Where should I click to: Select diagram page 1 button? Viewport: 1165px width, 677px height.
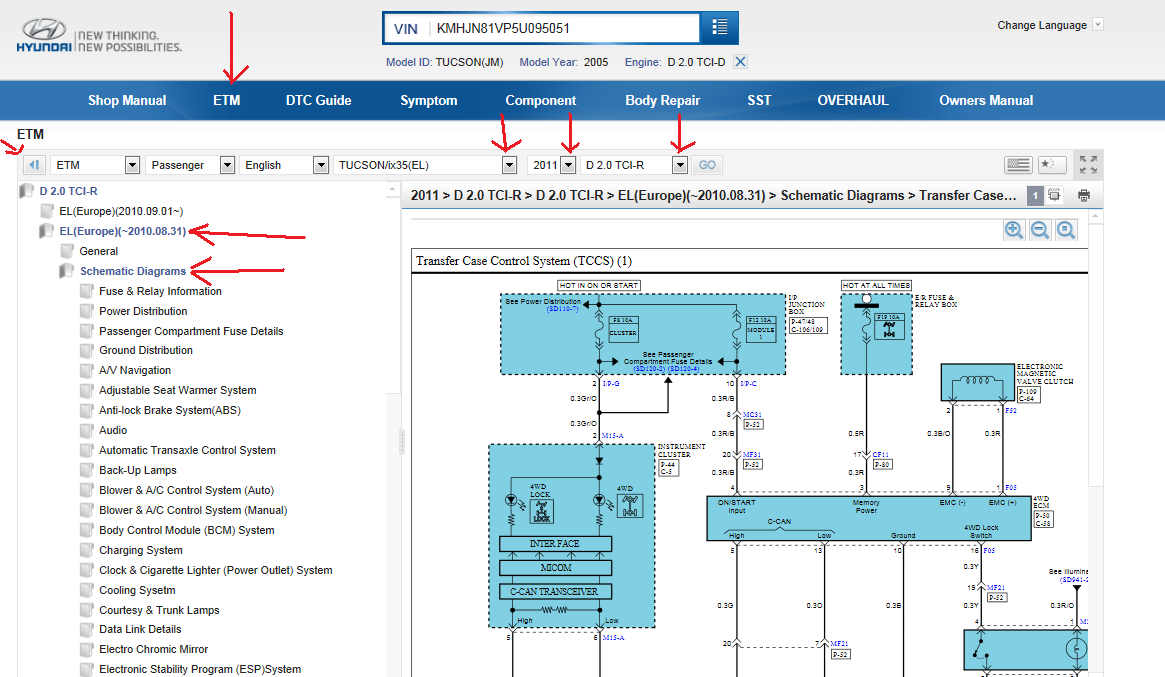click(1035, 195)
